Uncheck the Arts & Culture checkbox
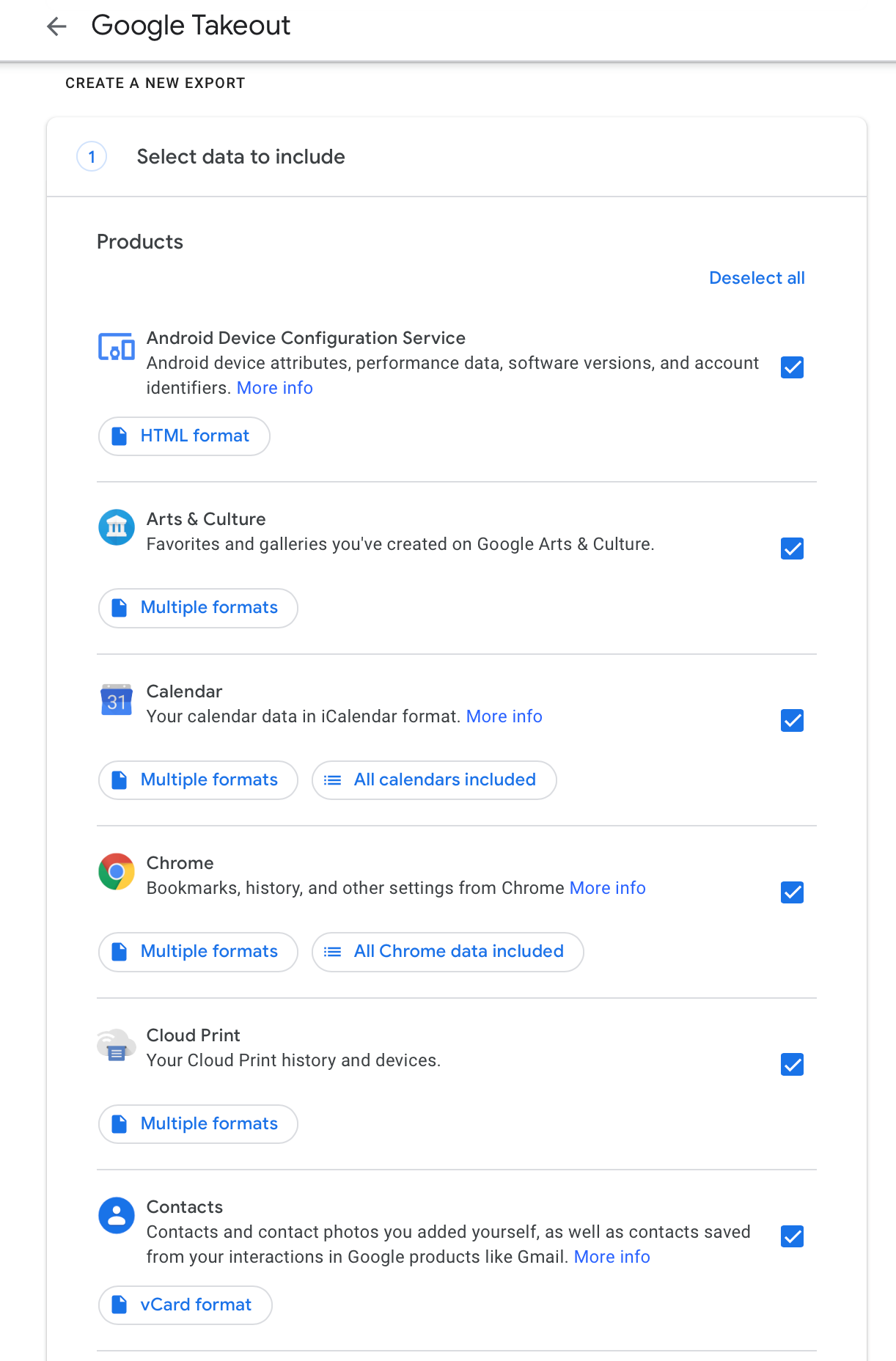 point(792,549)
